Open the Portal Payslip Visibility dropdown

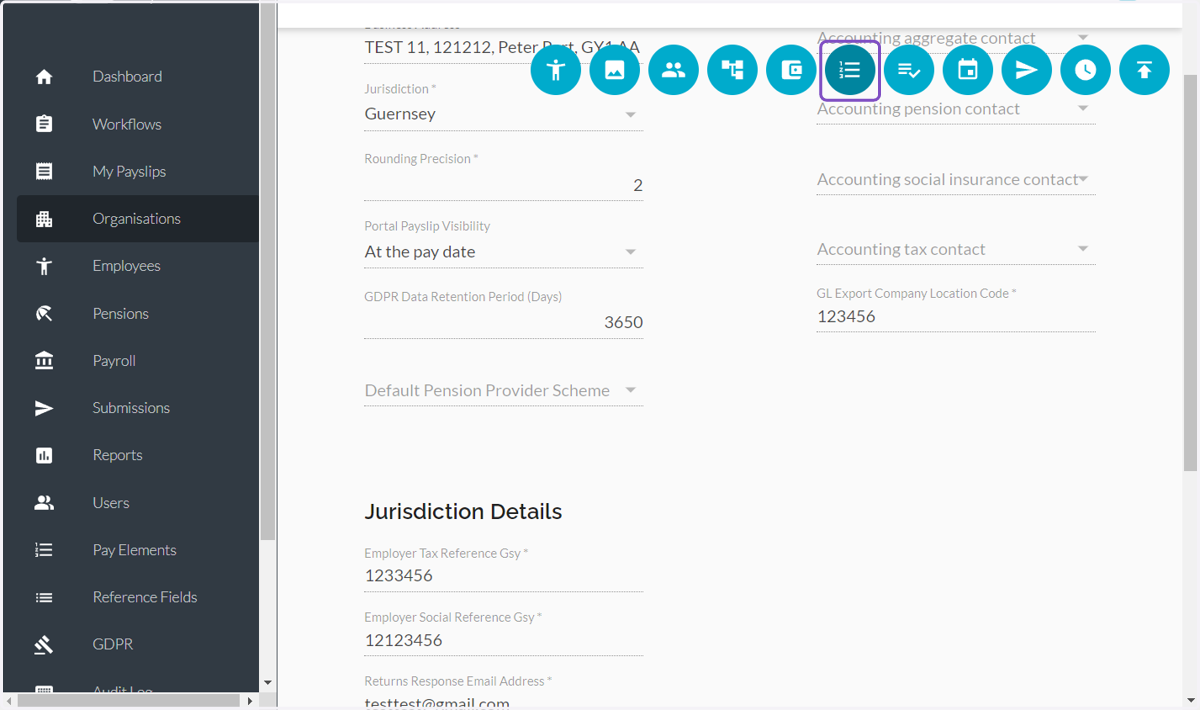503,252
